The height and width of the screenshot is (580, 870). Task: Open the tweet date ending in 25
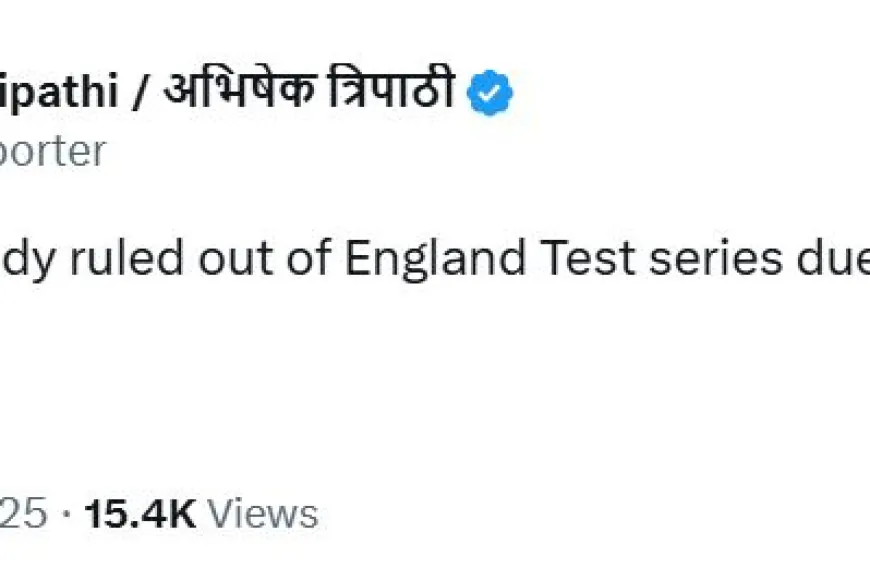tap(24, 513)
